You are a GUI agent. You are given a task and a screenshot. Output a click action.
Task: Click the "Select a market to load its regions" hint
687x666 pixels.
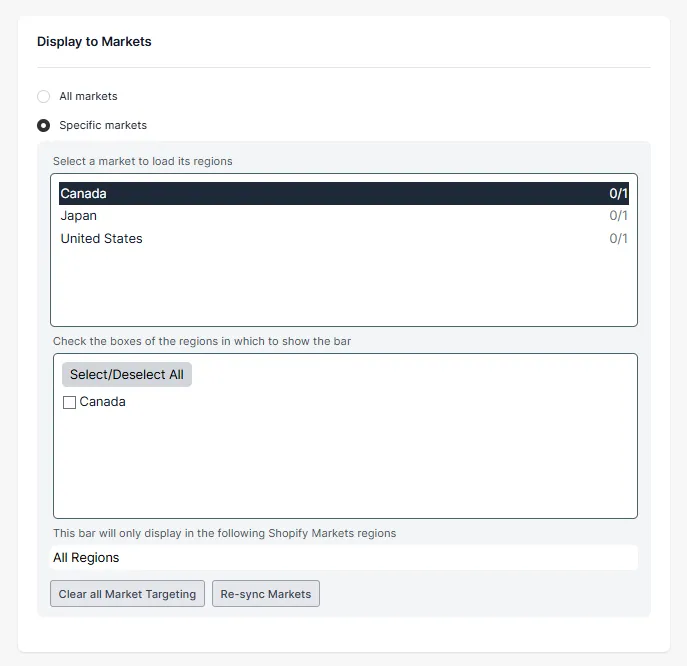pos(143,161)
